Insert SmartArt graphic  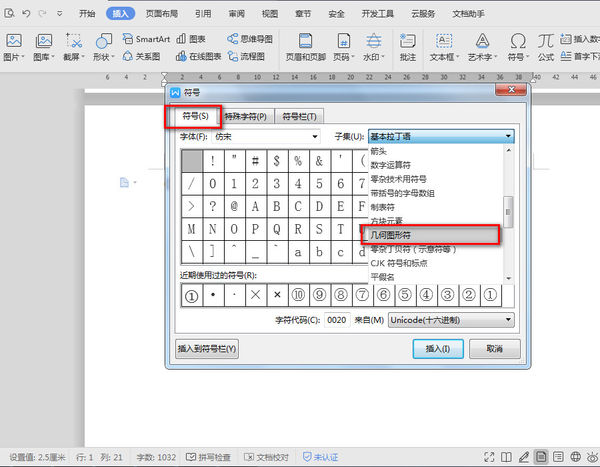click(x=146, y=39)
